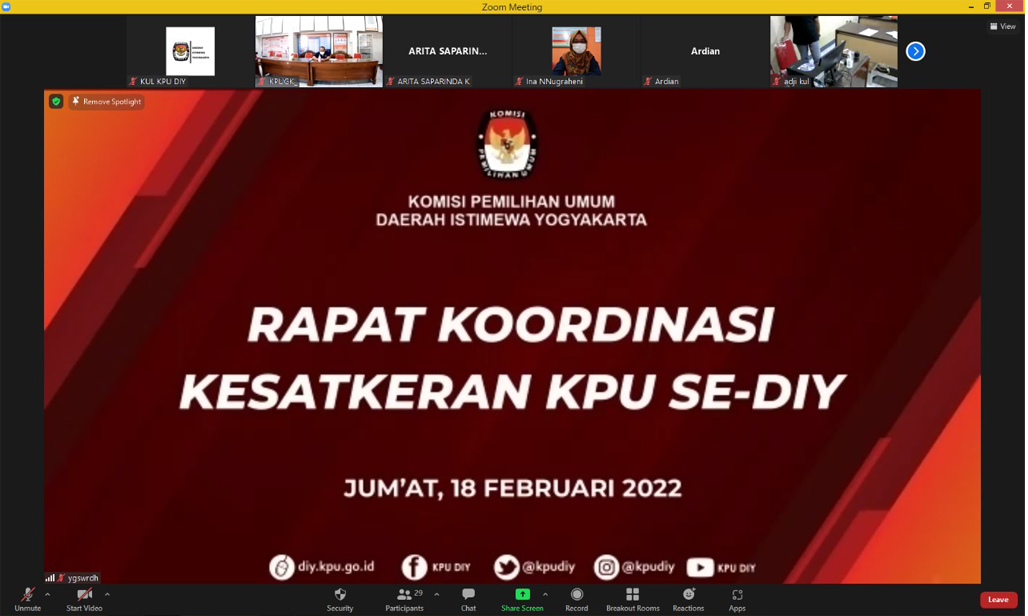Open the Participants panel
The height and width of the screenshot is (616, 1028).
[404, 598]
